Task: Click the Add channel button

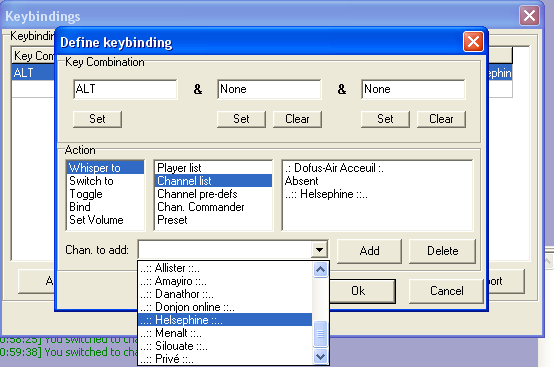Action: [x=369, y=251]
